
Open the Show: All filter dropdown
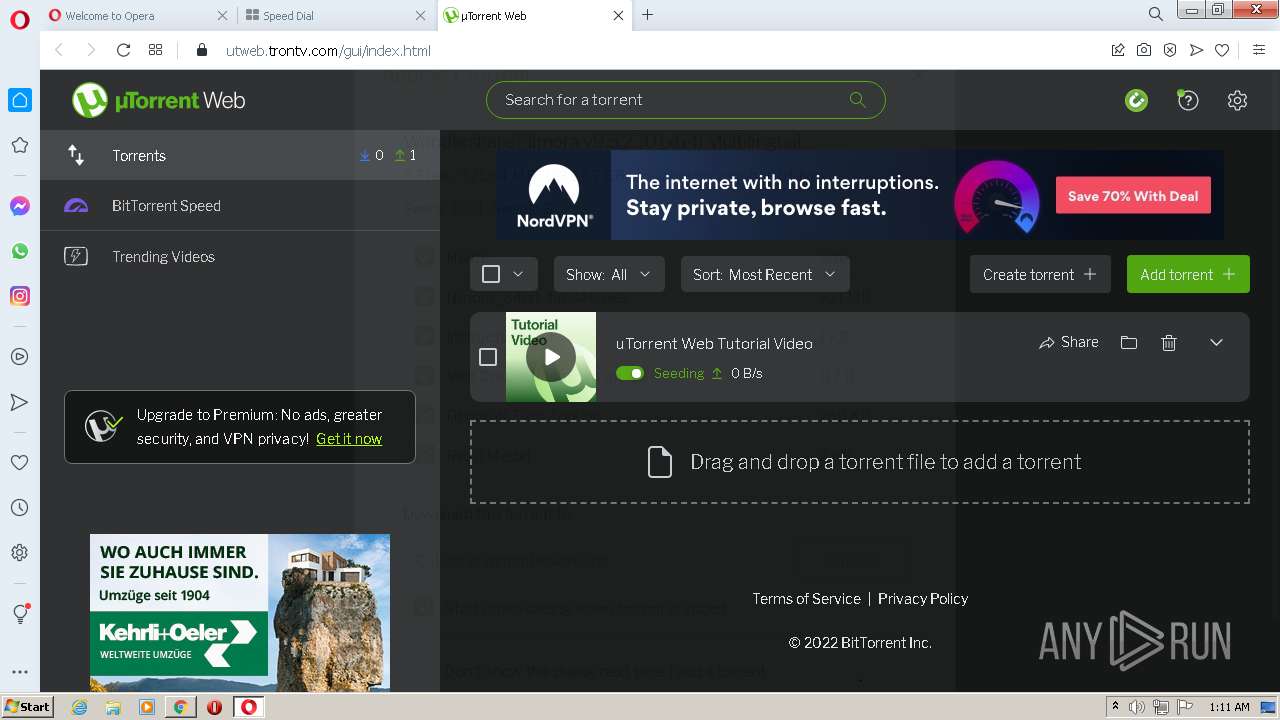[609, 274]
